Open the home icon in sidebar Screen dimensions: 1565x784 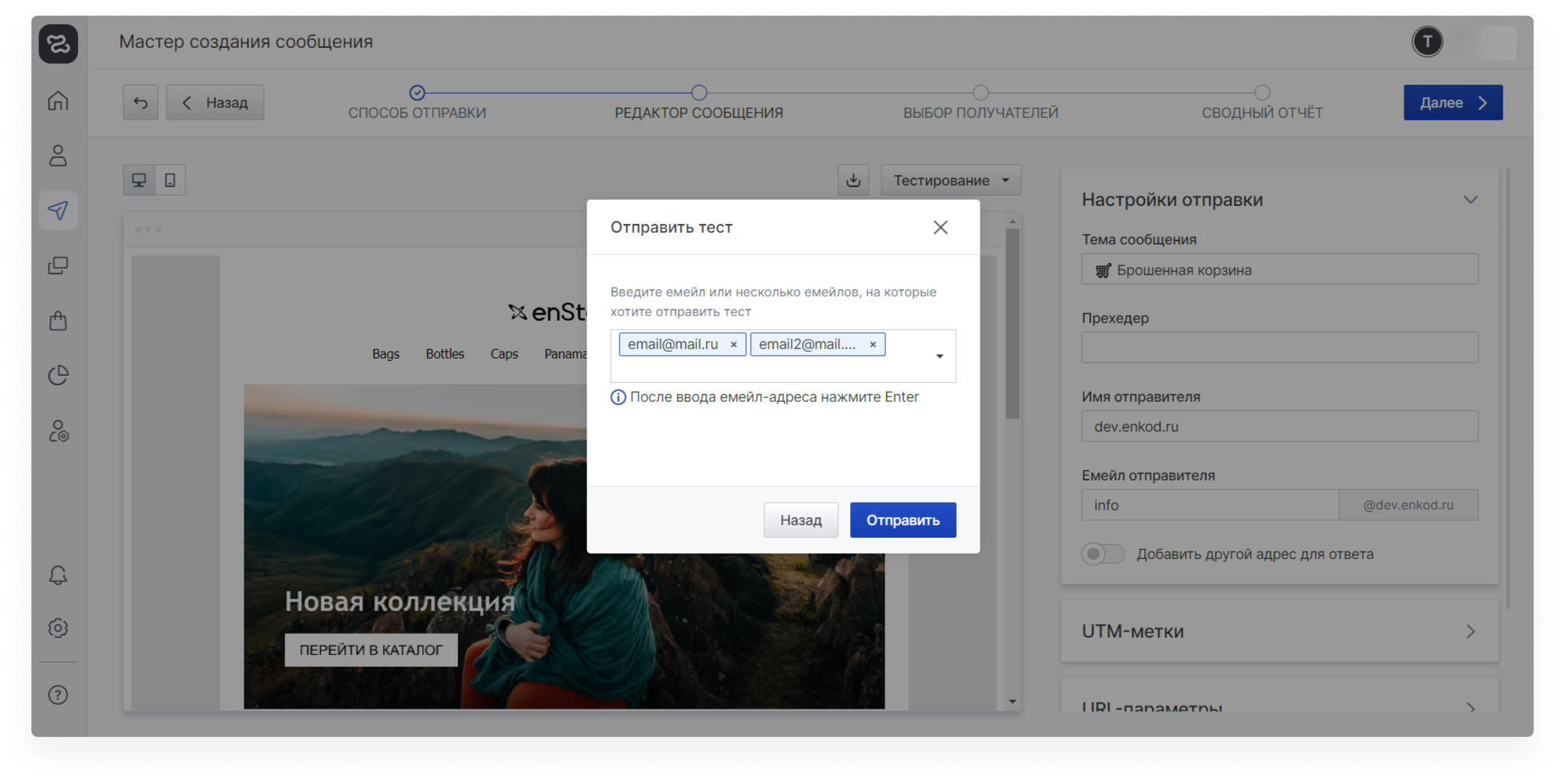click(58, 101)
